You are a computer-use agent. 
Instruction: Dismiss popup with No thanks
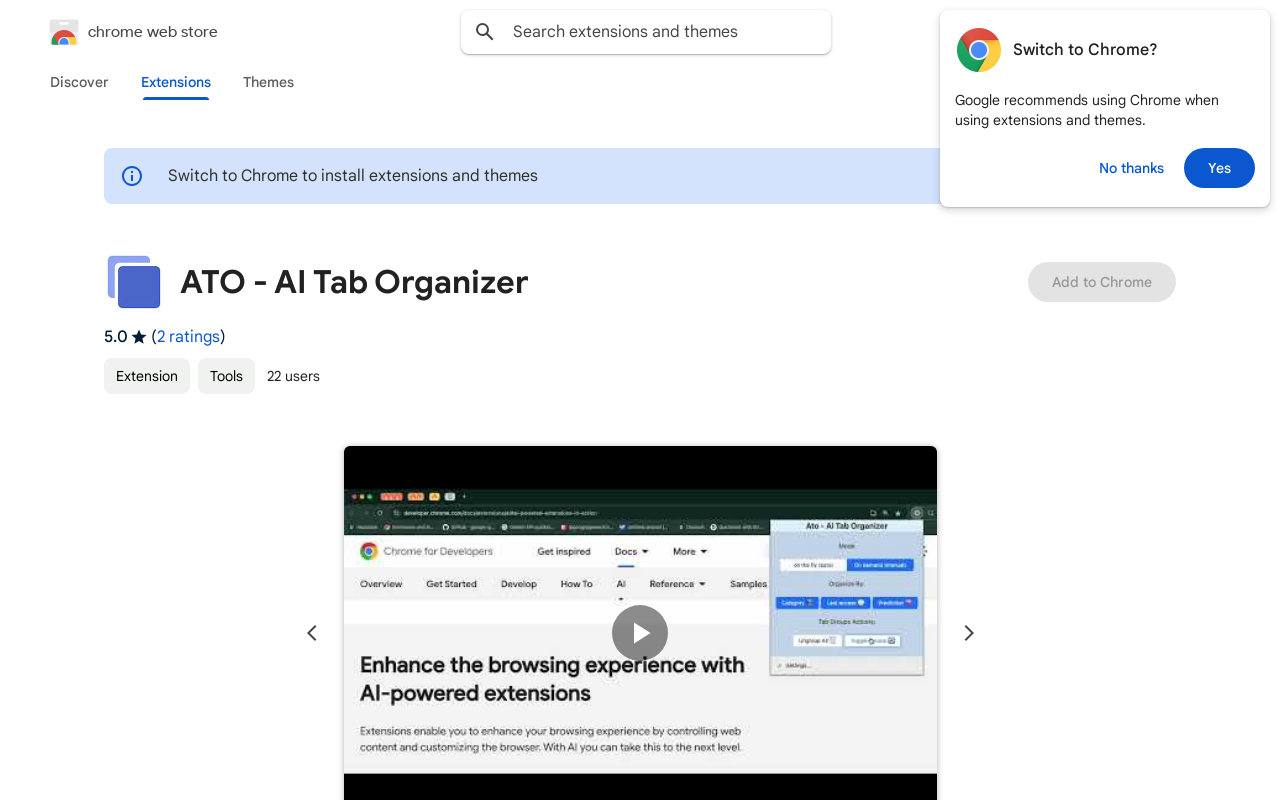1131,168
